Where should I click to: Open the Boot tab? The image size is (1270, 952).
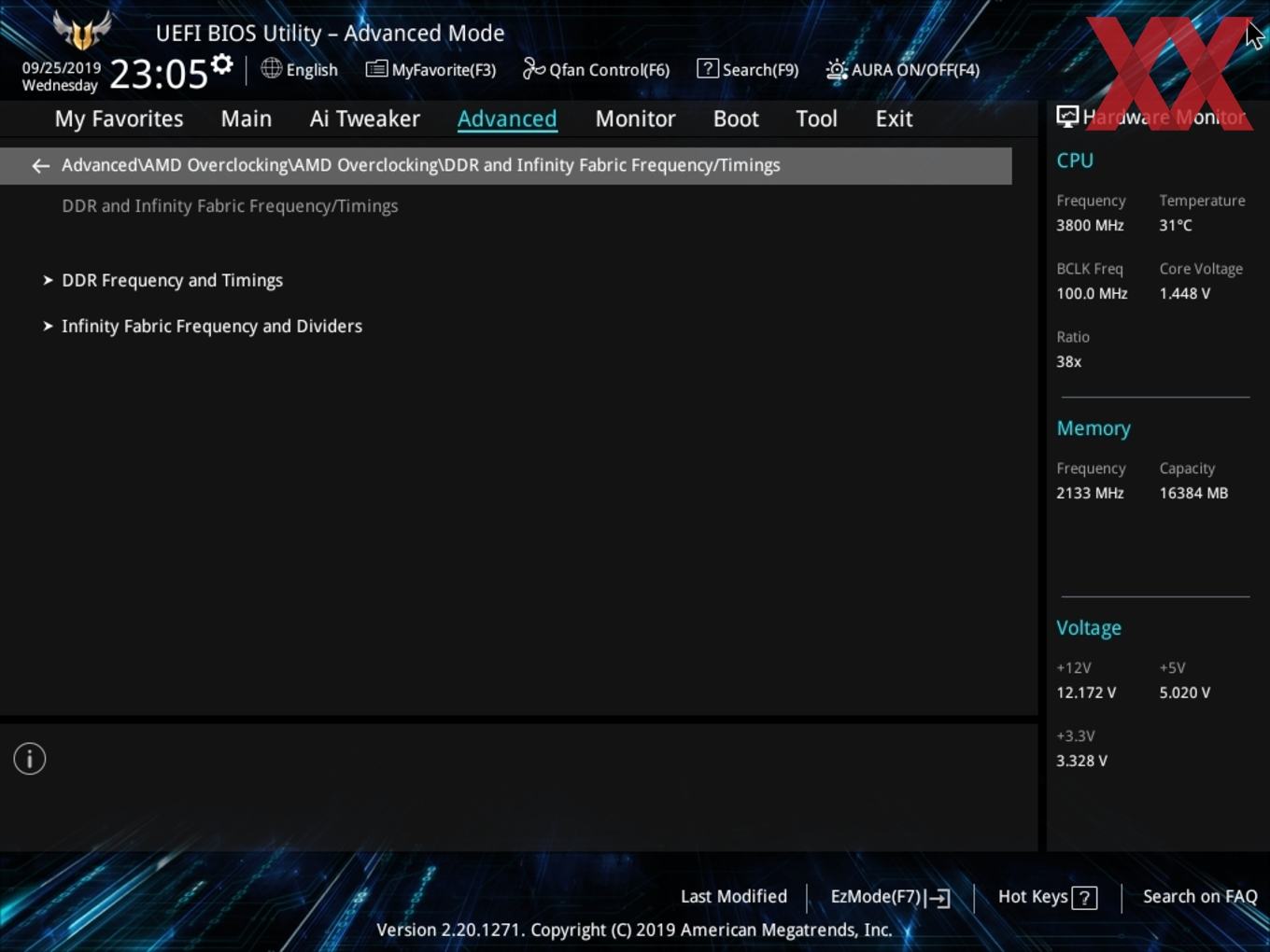tap(736, 119)
